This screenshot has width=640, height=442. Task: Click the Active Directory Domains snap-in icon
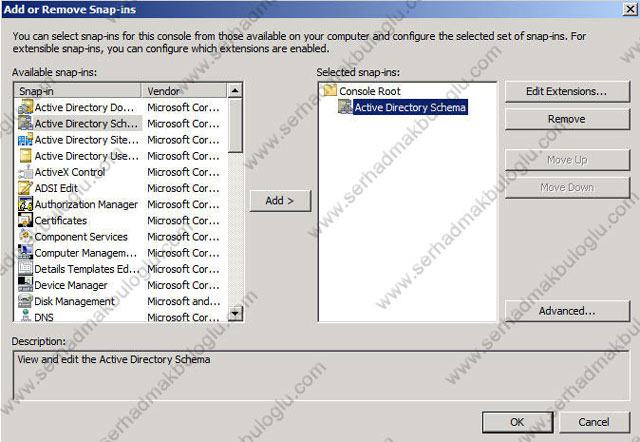coord(25,107)
